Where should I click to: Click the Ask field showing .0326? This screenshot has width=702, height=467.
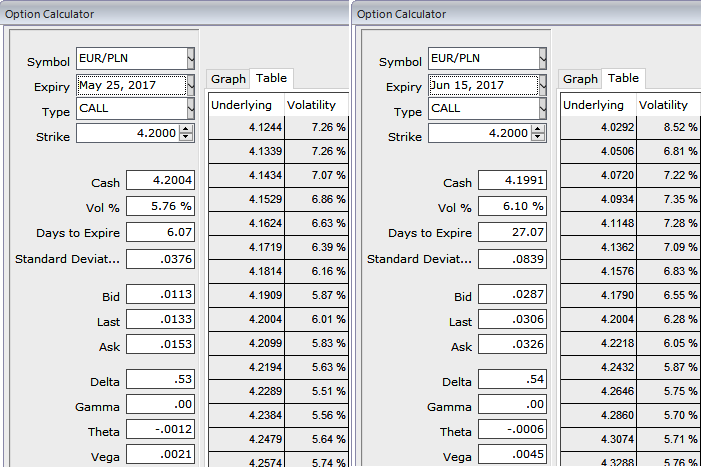(512, 344)
